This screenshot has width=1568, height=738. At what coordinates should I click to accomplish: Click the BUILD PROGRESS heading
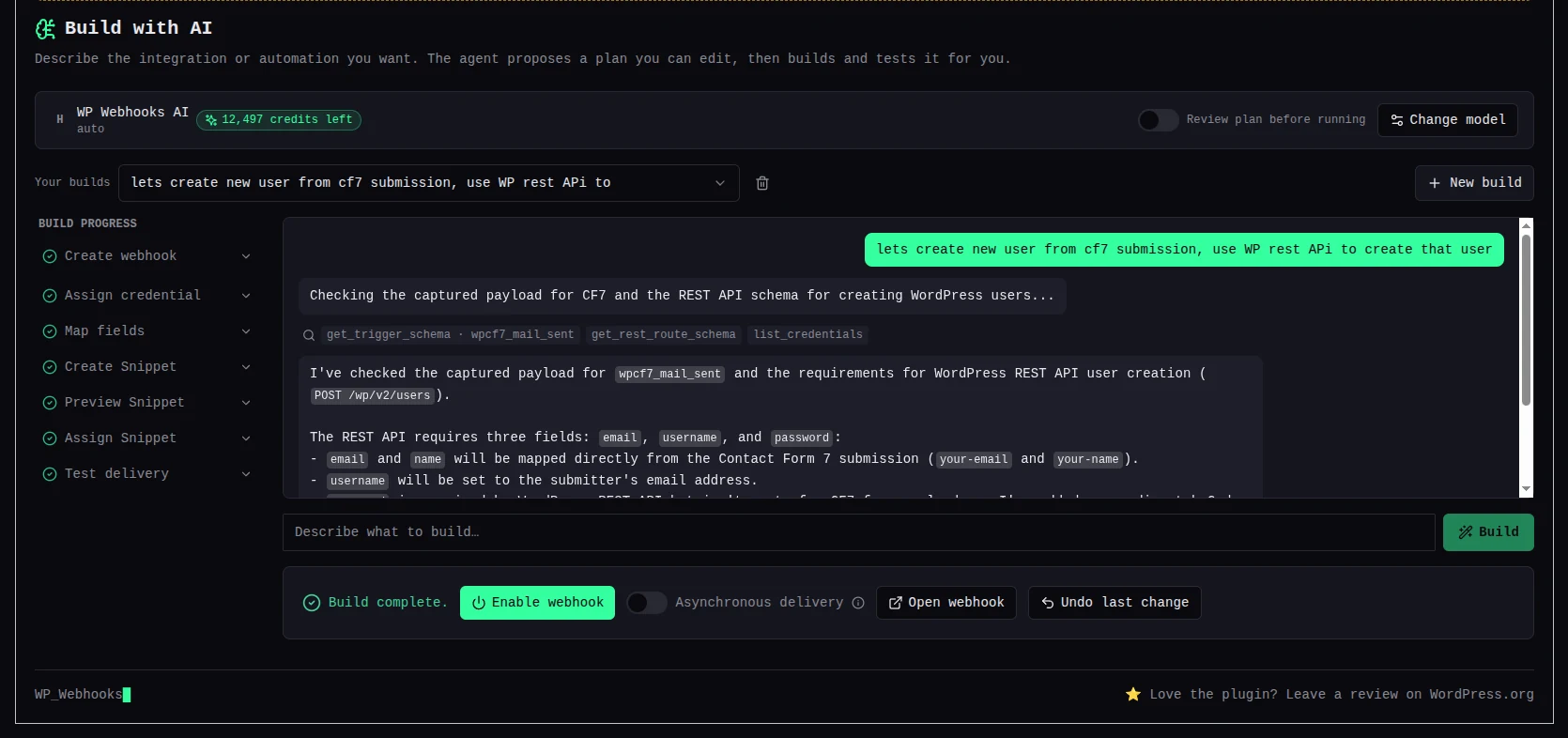tap(87, 223)
